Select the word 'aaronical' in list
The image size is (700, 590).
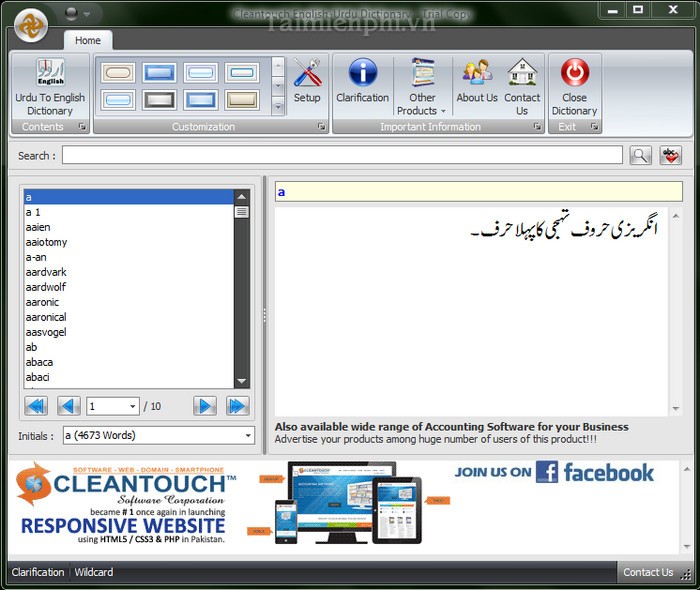pyautogui.click(x=129, y=317)
